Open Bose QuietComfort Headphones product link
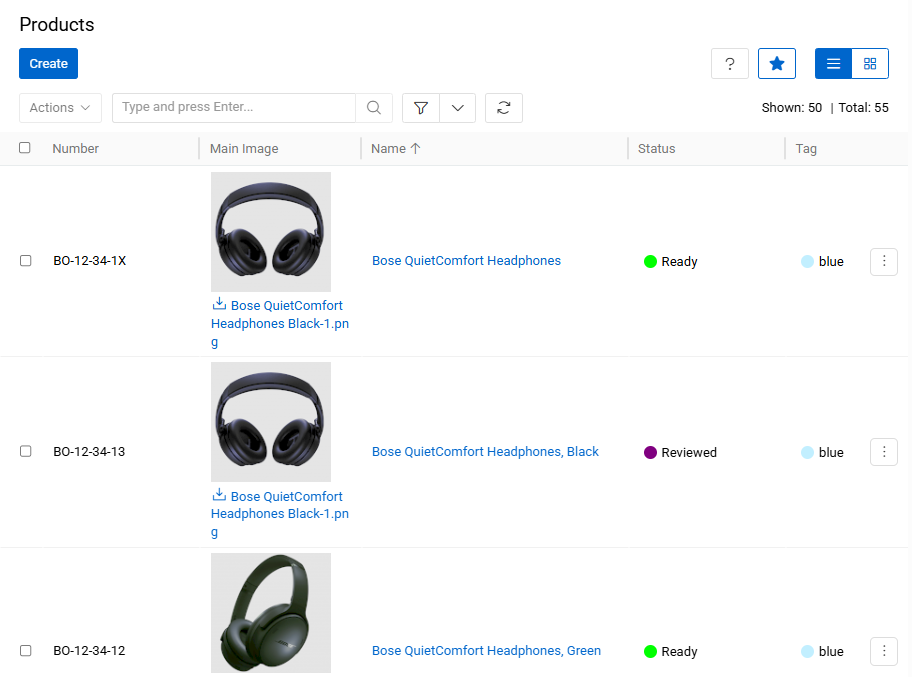 click(x=466, y=261)
